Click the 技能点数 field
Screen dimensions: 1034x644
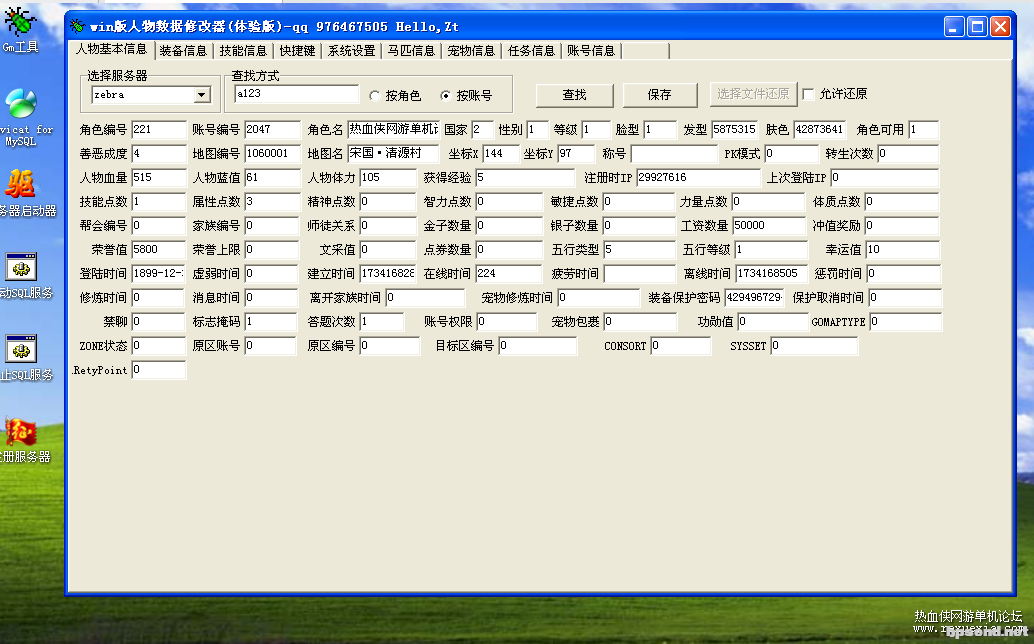click(x=159, y=202)
